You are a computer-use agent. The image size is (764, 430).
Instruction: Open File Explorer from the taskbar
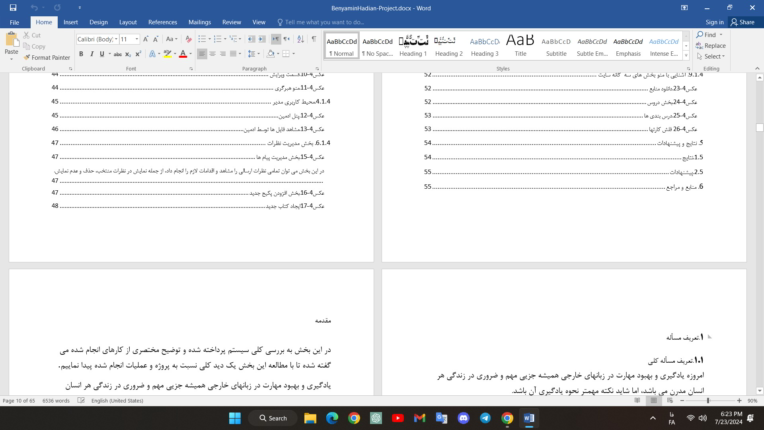point(310,418)
